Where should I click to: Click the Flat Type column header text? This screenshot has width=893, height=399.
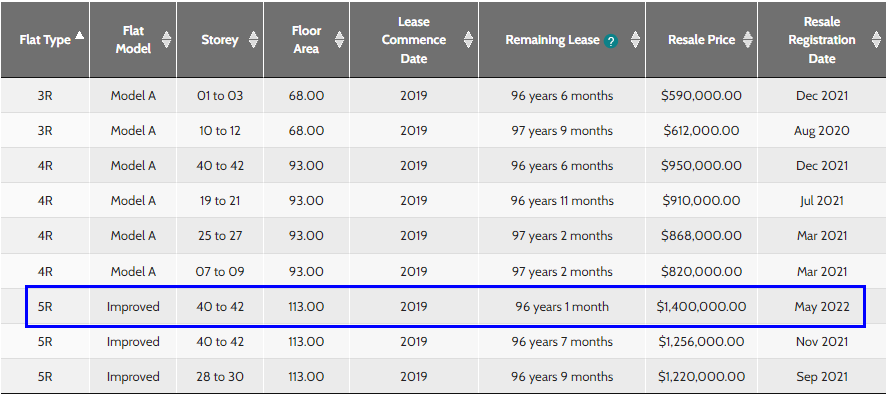(45, 40)
